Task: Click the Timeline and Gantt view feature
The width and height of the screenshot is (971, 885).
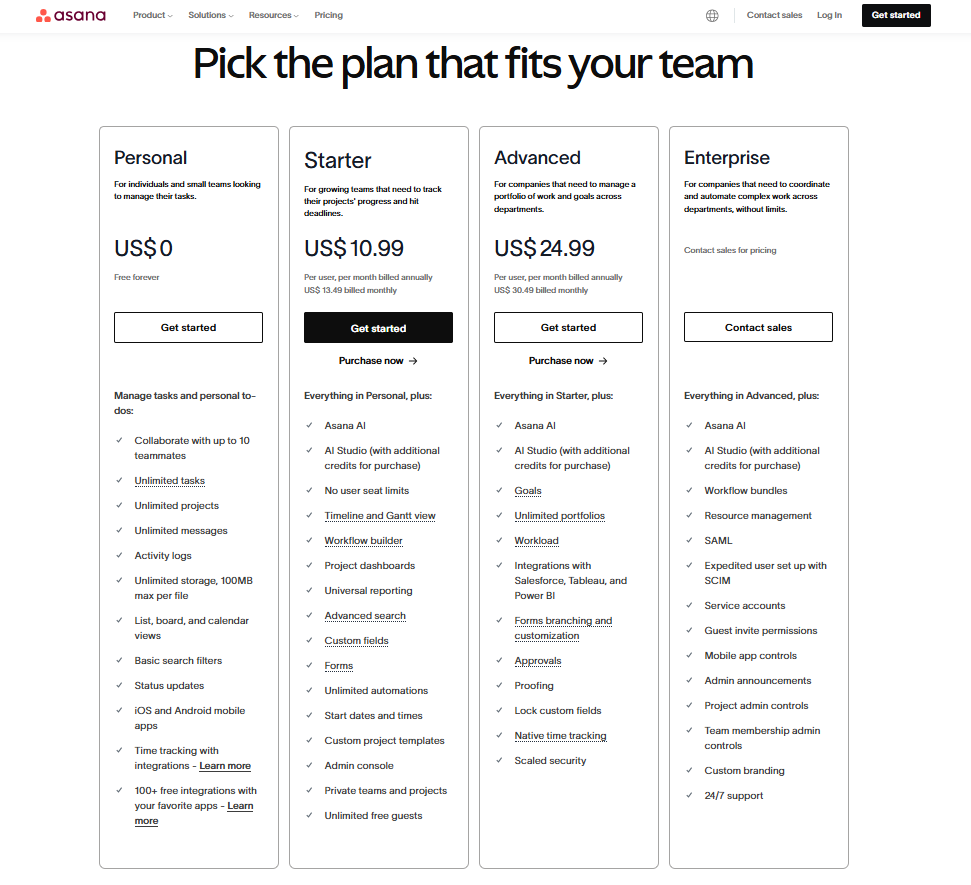Action: pos(380,516)
